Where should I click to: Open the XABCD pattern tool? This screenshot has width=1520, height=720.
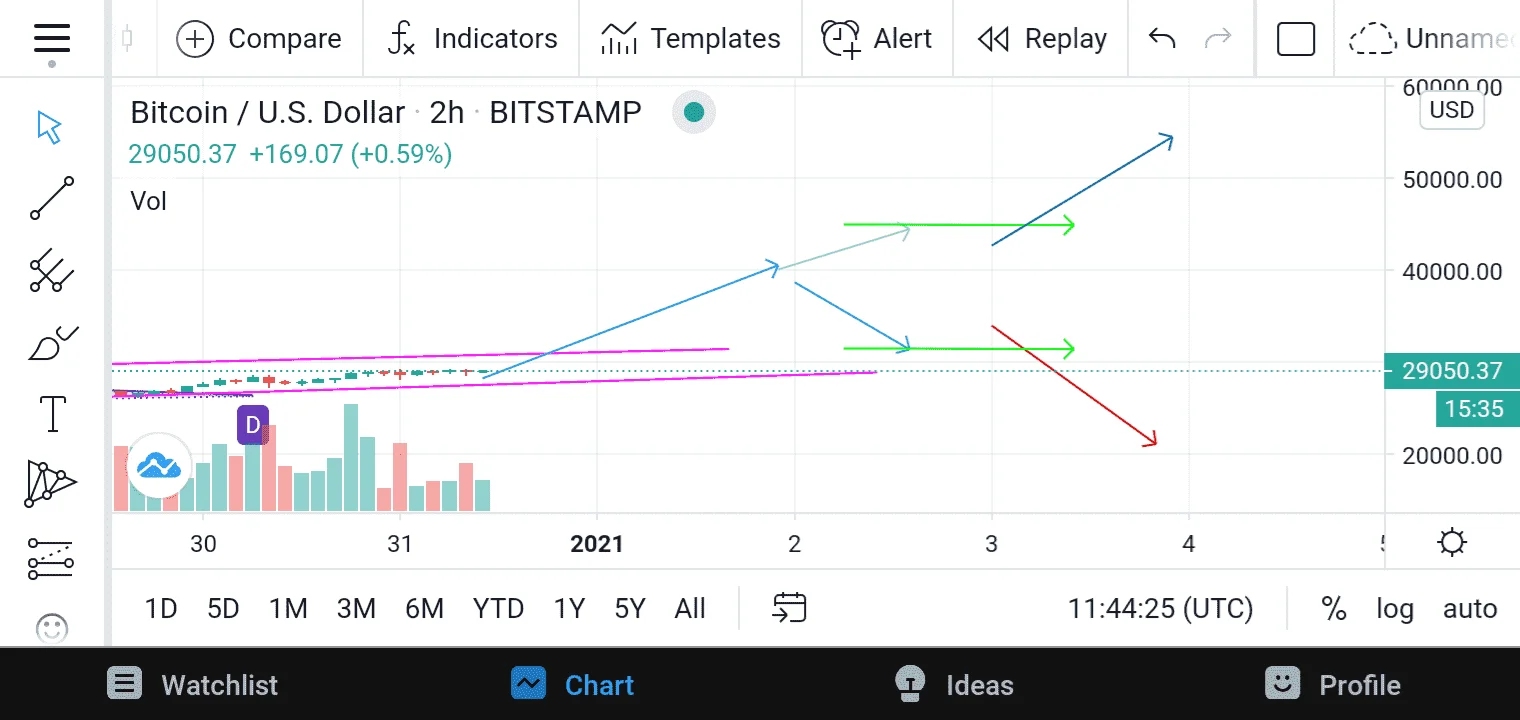(51, 484)
